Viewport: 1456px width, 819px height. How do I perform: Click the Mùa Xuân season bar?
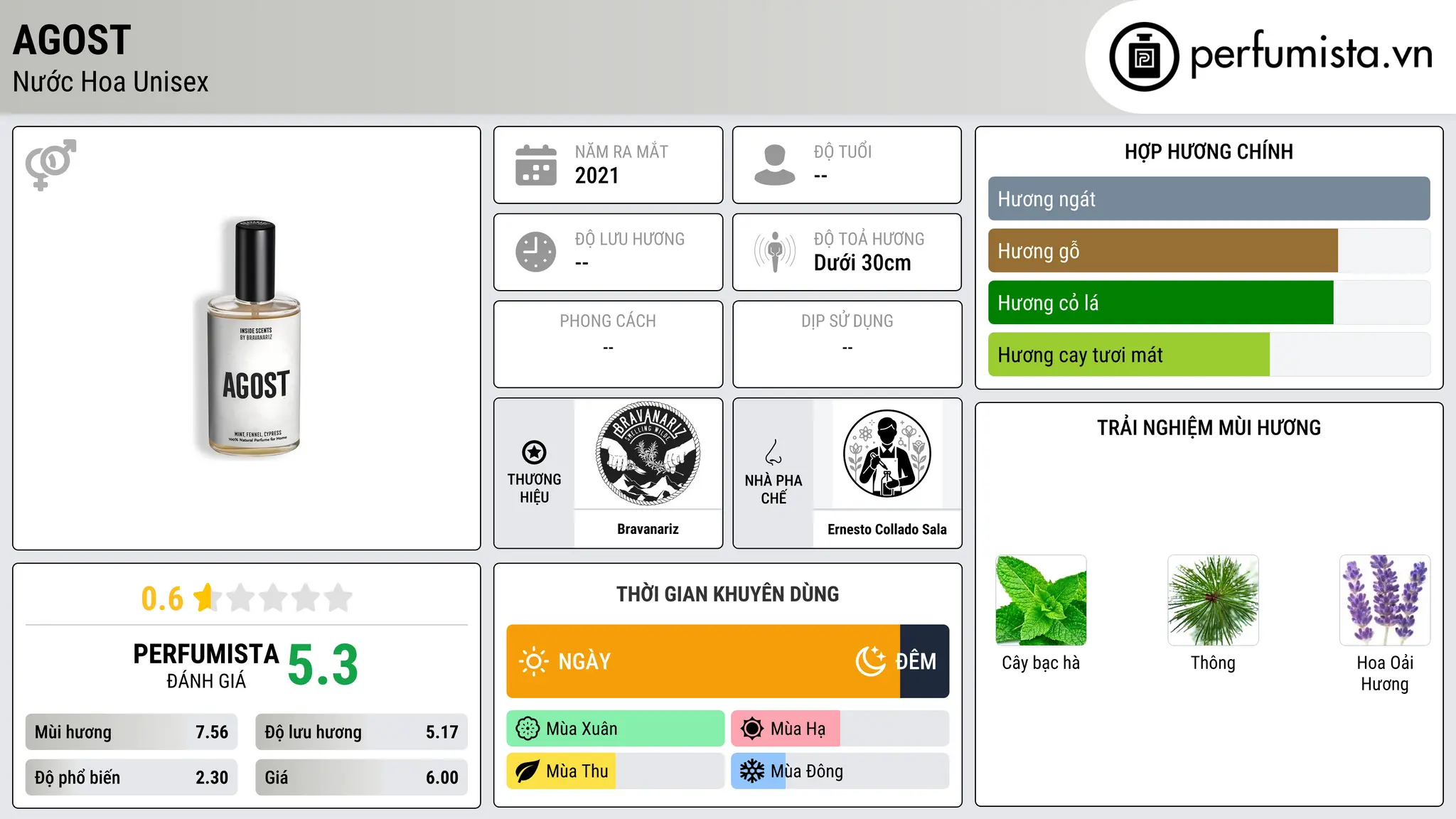[616, 729]
